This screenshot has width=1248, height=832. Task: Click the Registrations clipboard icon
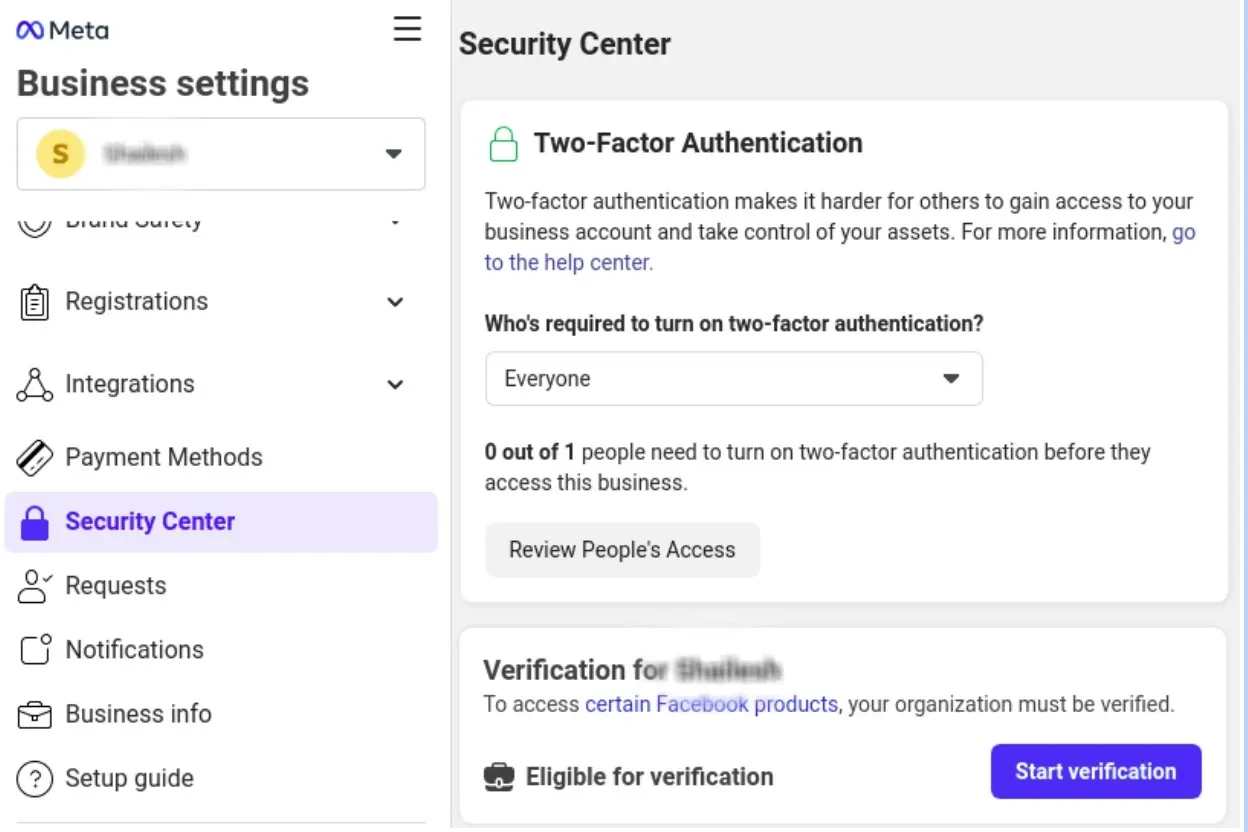(x=34, y=302)
